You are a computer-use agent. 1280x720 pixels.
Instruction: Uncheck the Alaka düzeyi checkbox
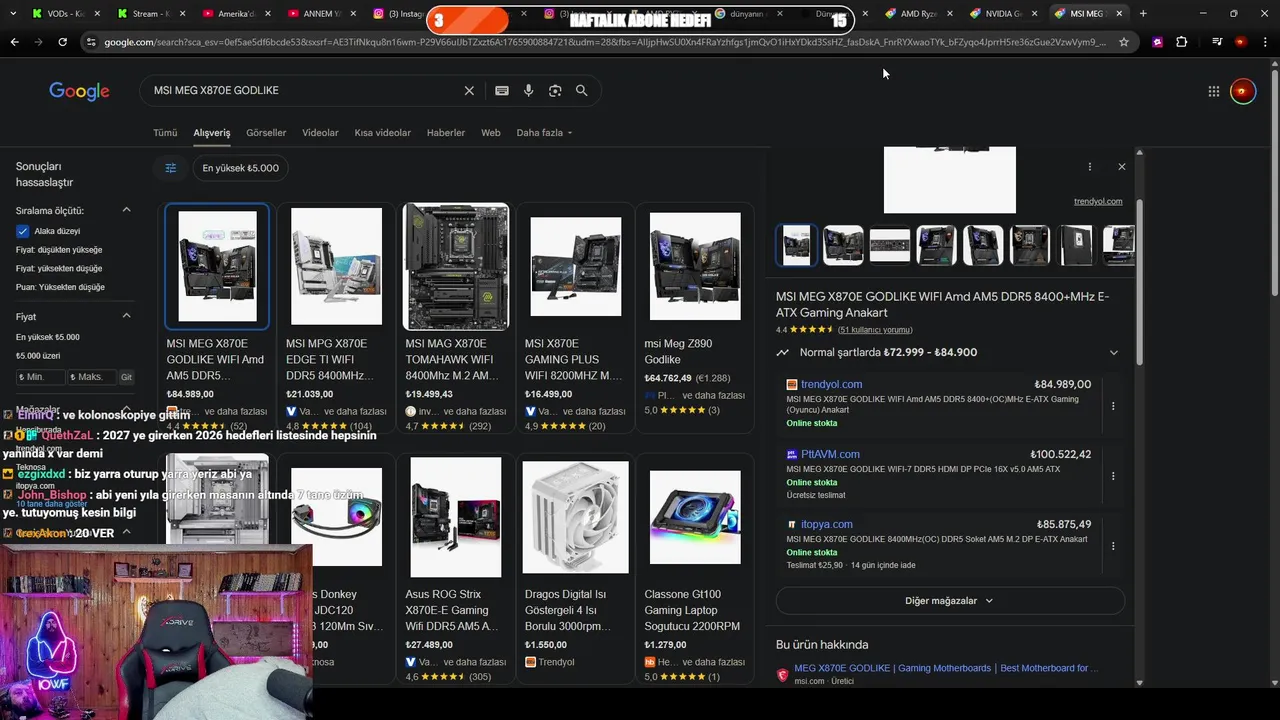[x=22, y=231]
